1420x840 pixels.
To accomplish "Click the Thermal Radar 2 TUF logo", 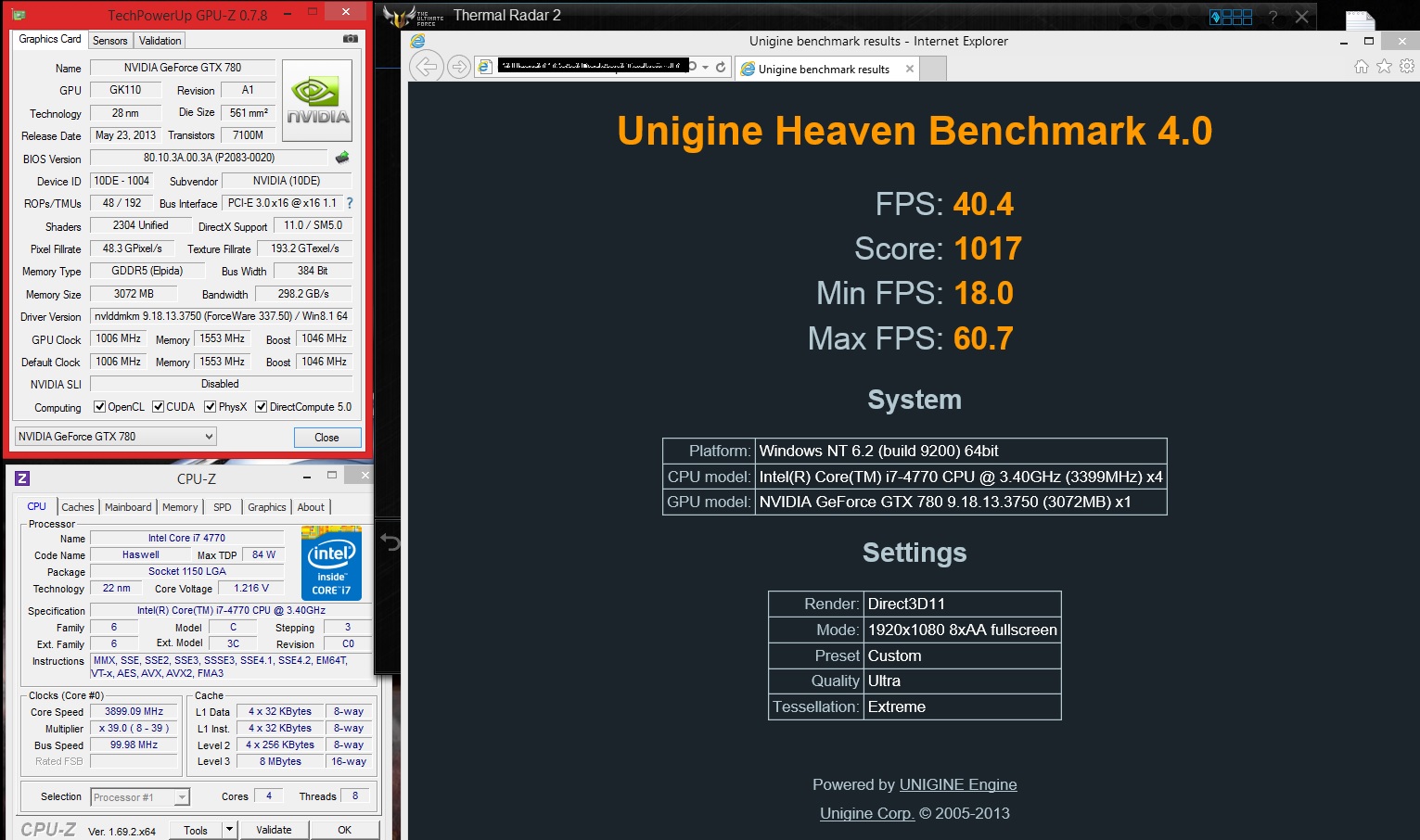I will tap(415, 16).
